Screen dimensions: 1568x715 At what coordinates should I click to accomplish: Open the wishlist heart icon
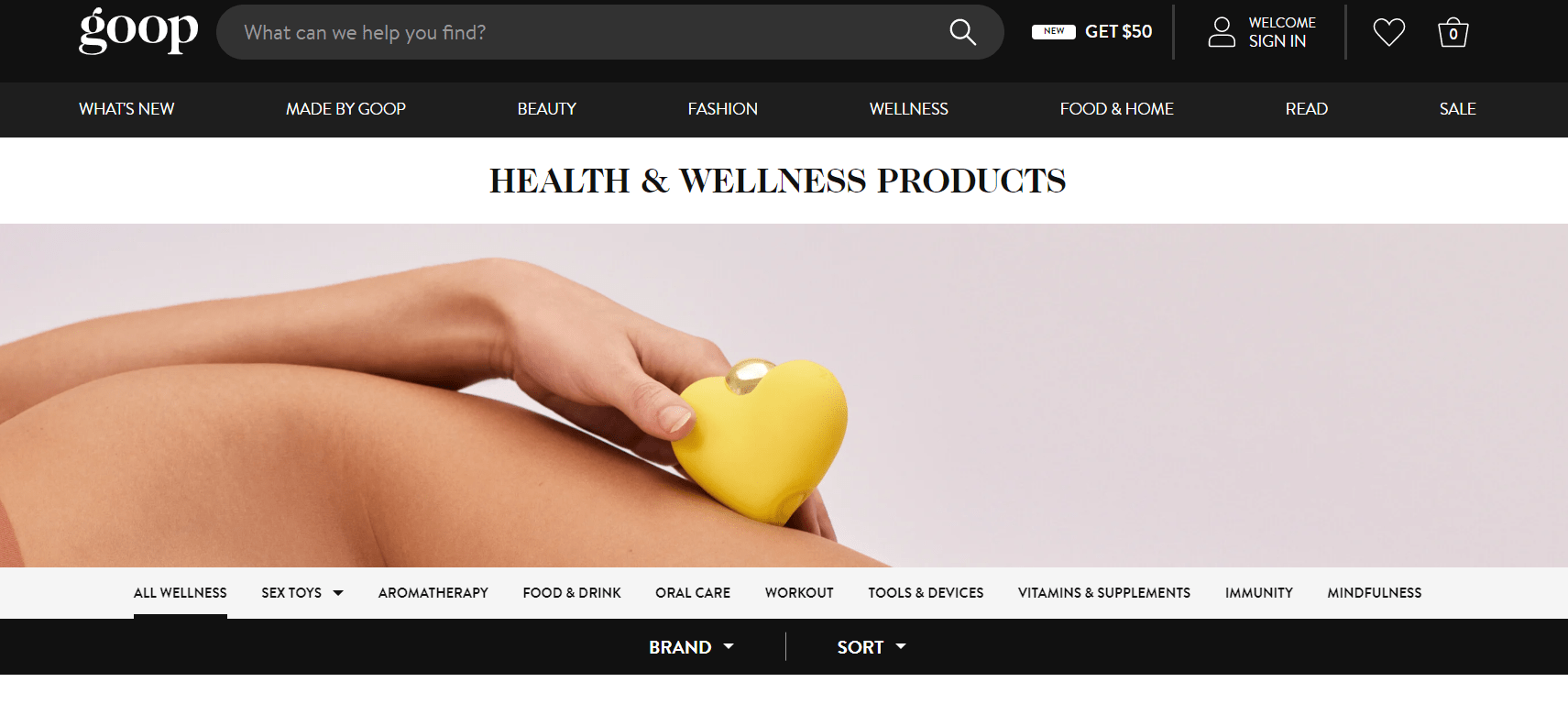(1389, 32)
